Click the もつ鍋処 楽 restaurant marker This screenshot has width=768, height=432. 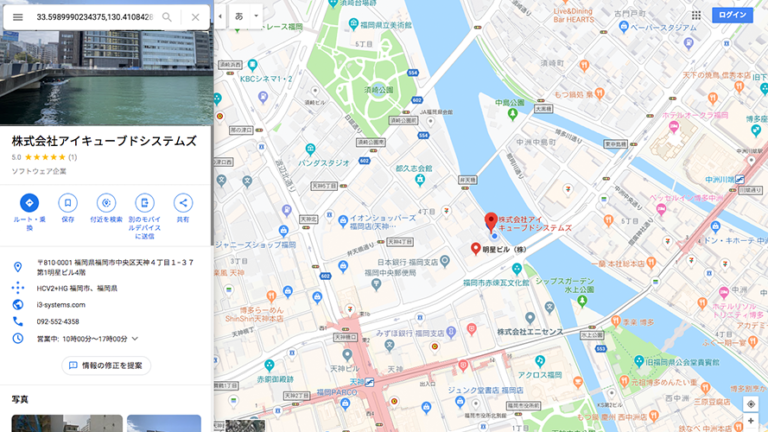pos(600,94)
